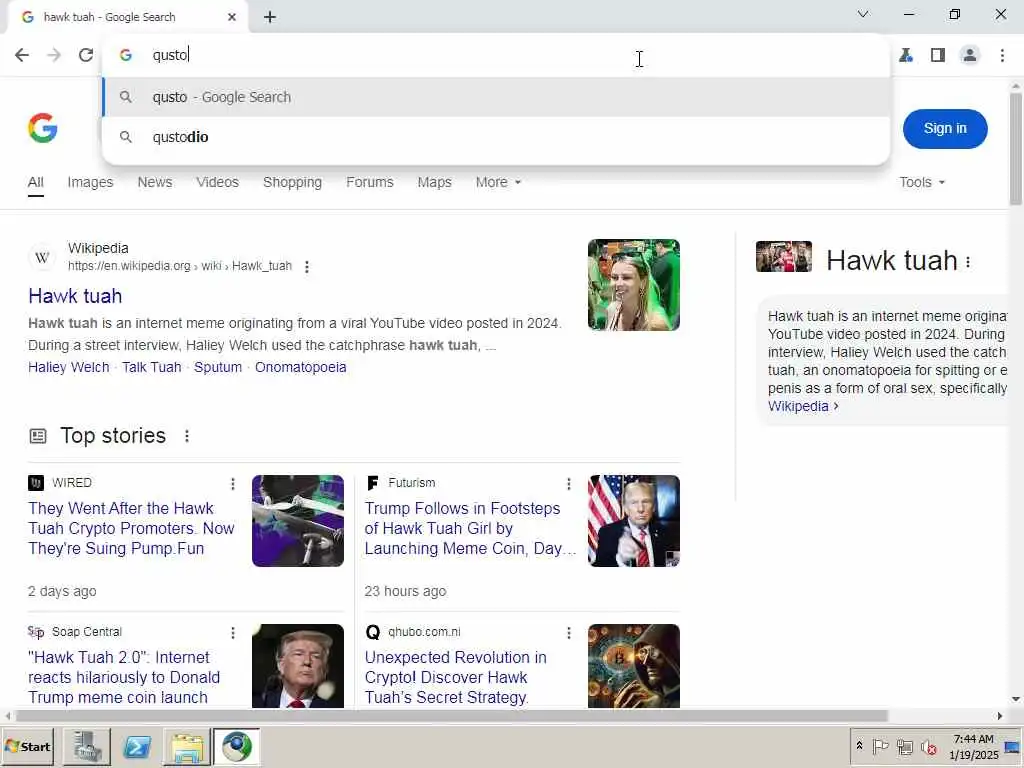1024x768 pixels.
Task: Click the Wikipedia favicon in the result
Action: (x=42, y=257)
